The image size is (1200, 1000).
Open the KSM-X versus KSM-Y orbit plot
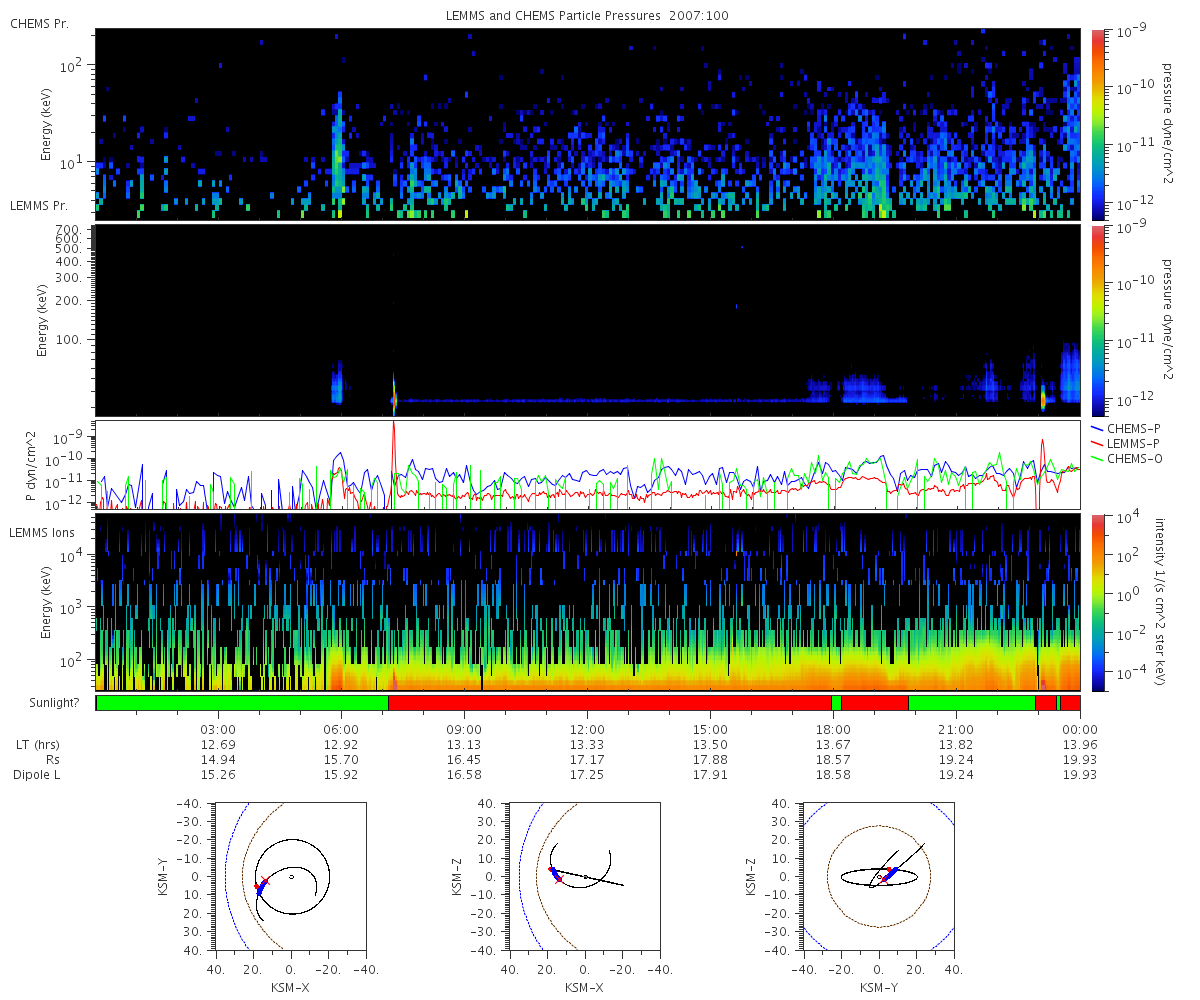[291, 876]
